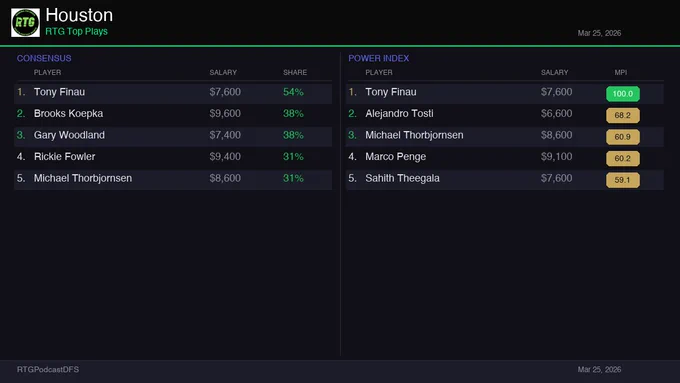680x383 pixels.
Task: Click the RTG Top Plays subtitle
Action: 76,32
